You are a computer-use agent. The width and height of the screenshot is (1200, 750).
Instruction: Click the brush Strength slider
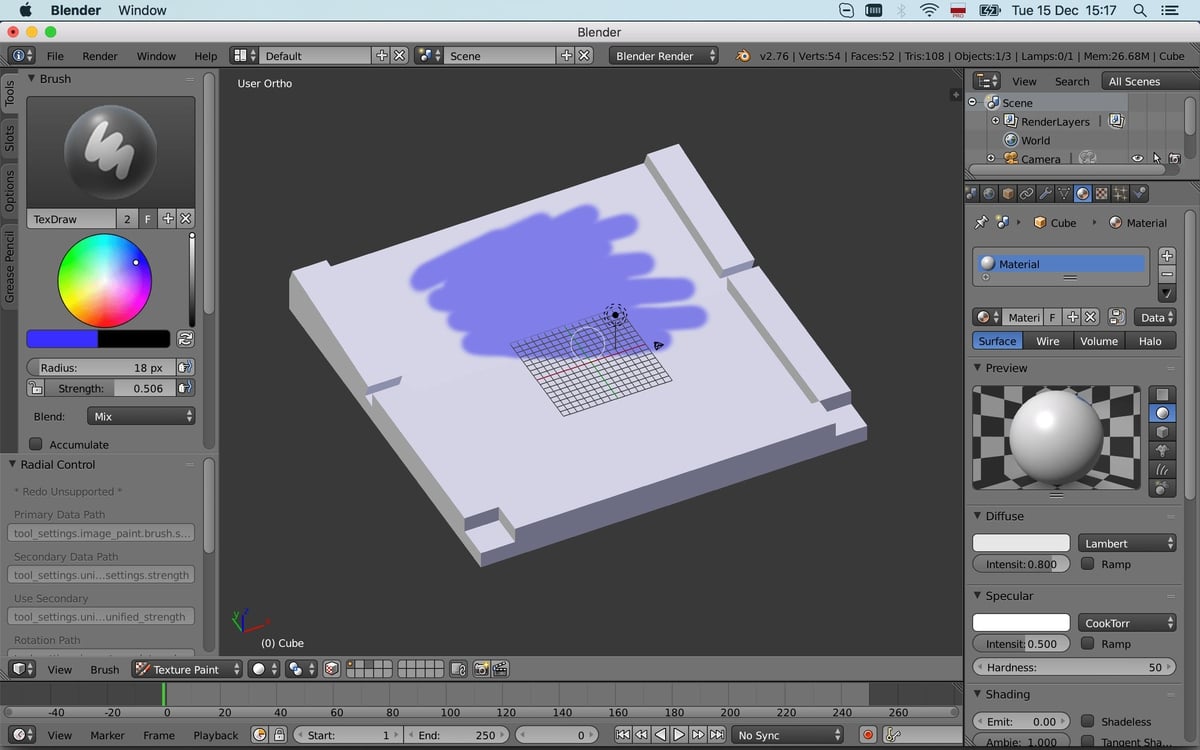[x=110, y=388]
